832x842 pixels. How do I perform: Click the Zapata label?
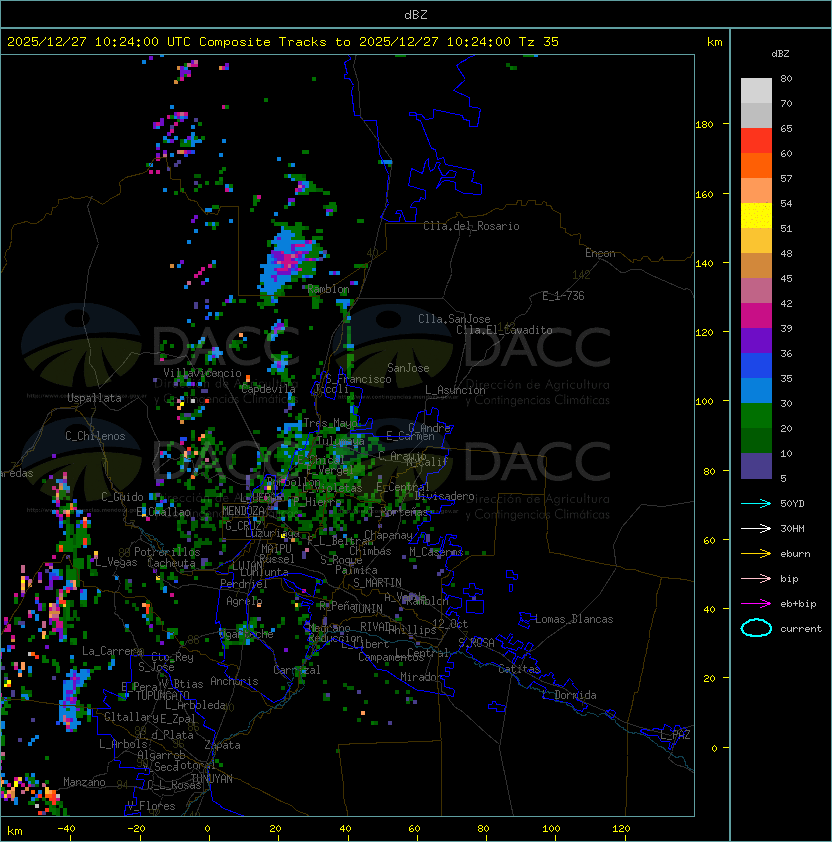[x=222, y=745]
